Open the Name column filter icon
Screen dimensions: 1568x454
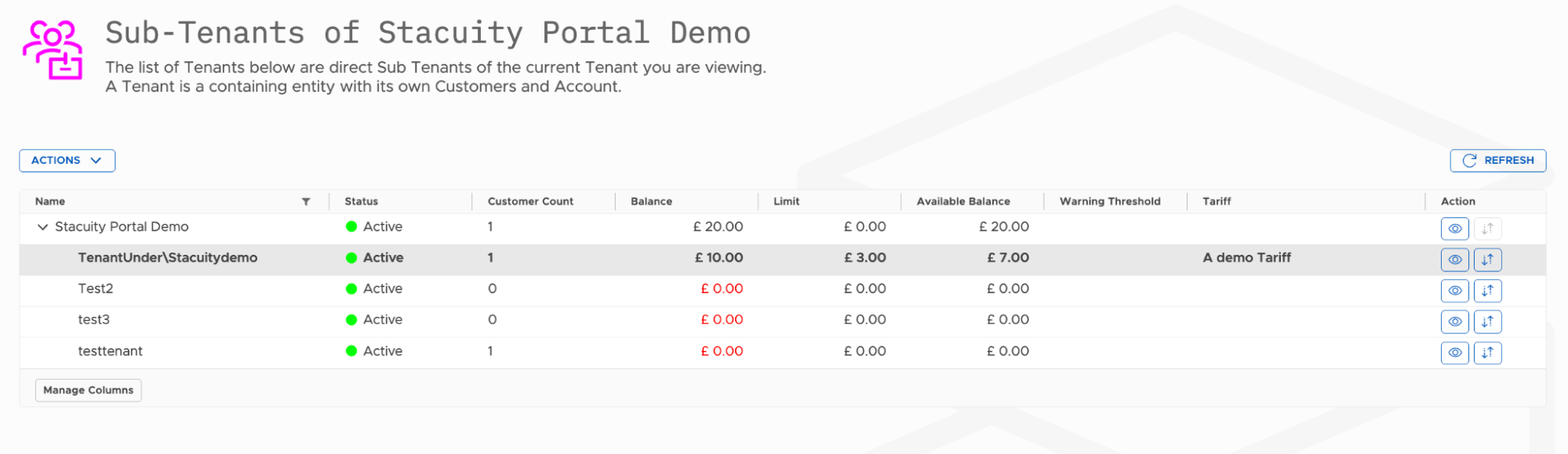pos(306,202)
